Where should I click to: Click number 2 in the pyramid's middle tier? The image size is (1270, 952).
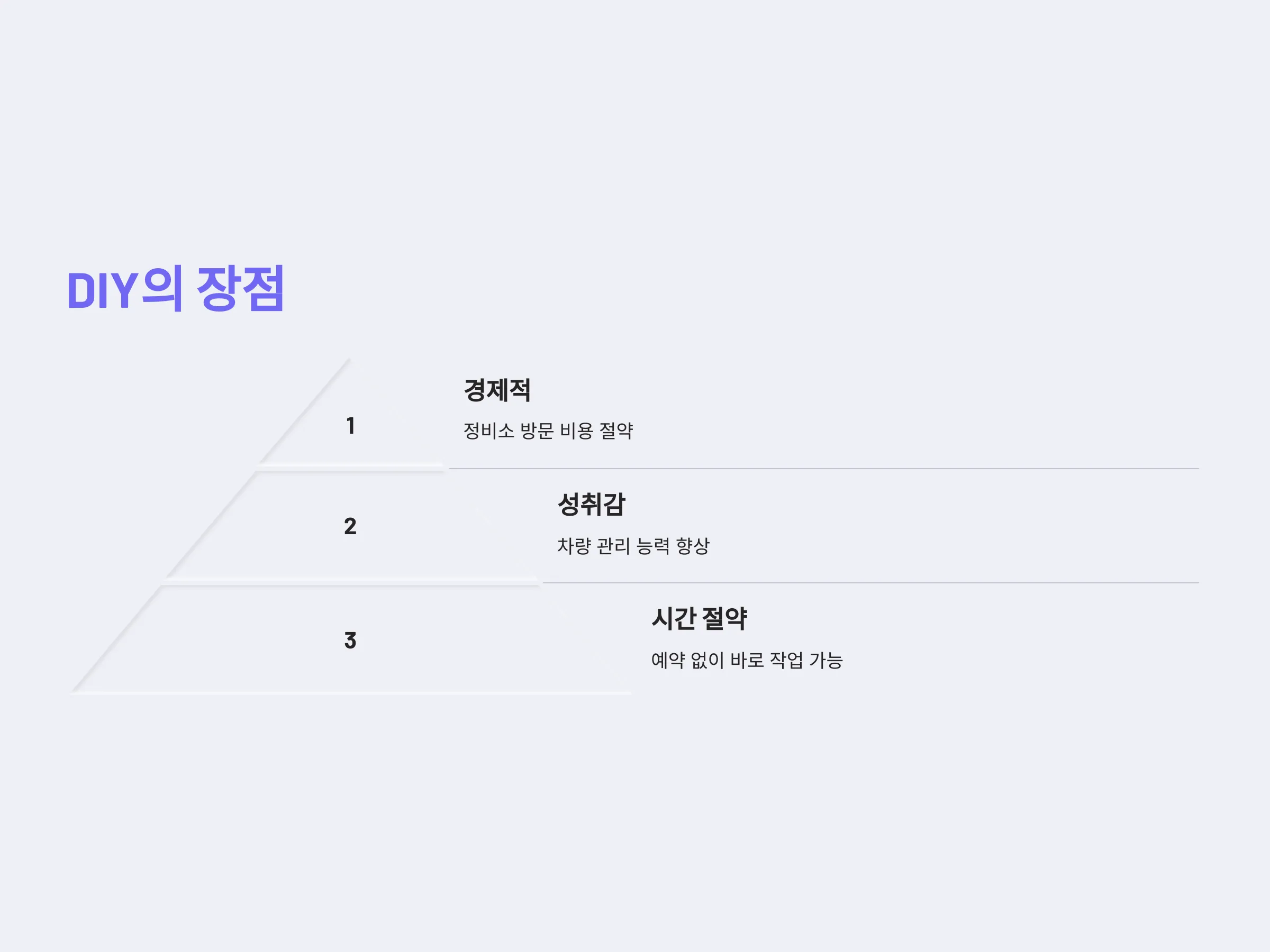[x=350, y=526]
